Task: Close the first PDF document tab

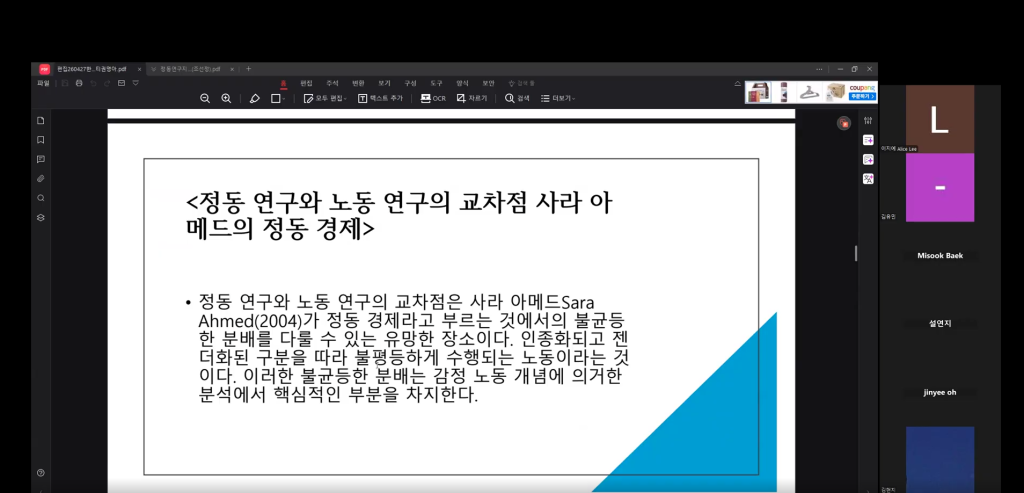Action: 139,69
